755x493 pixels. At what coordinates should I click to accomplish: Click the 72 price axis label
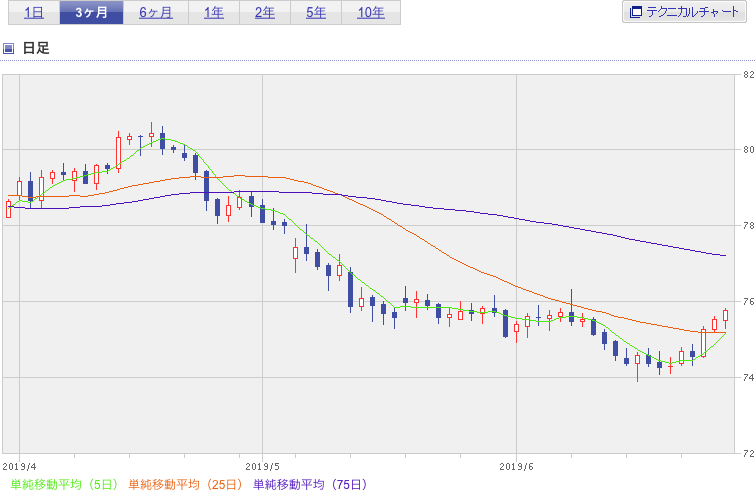(748, 453)
